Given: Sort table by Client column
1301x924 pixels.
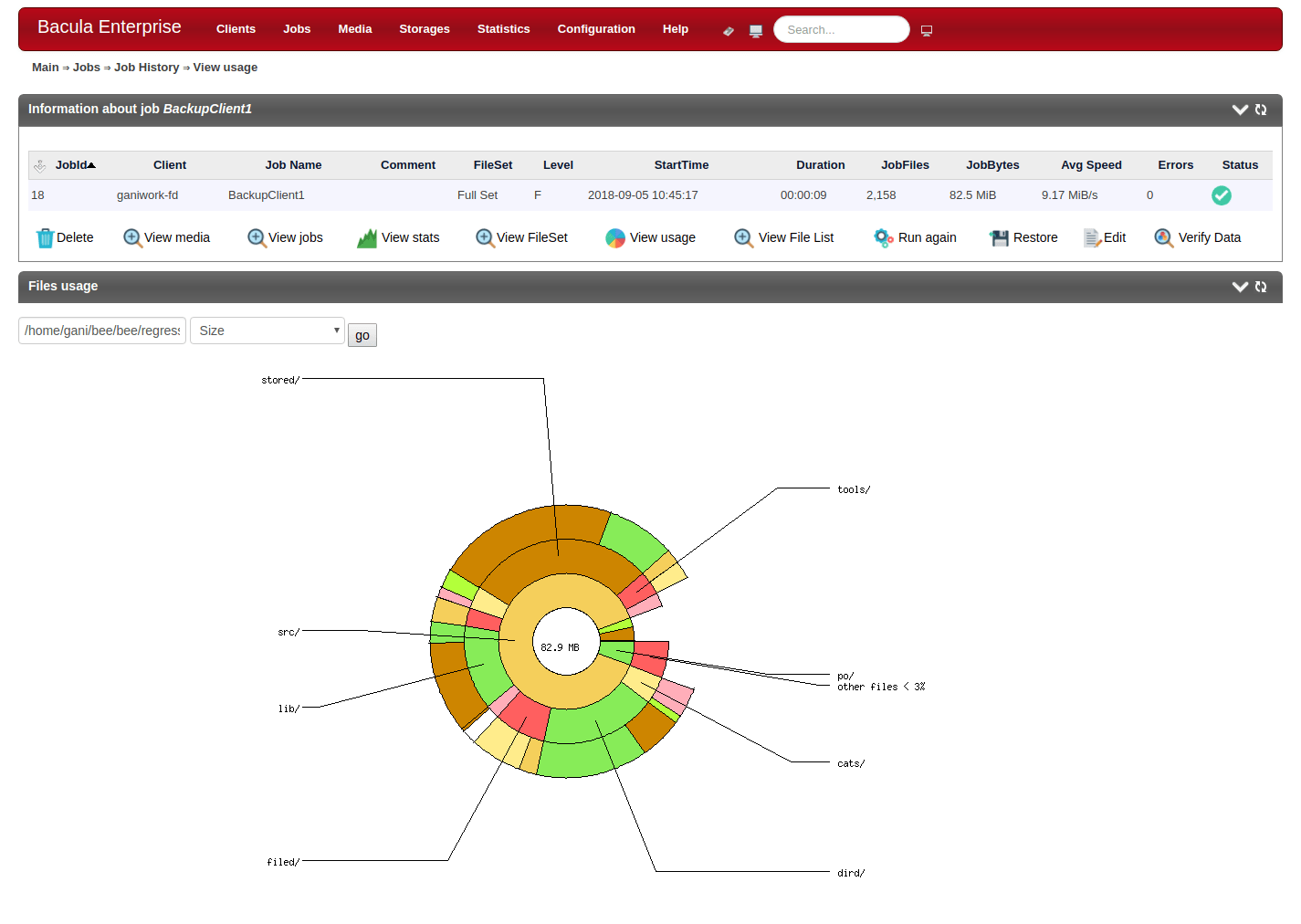Looking at the screenshot, I should (170, 165).
